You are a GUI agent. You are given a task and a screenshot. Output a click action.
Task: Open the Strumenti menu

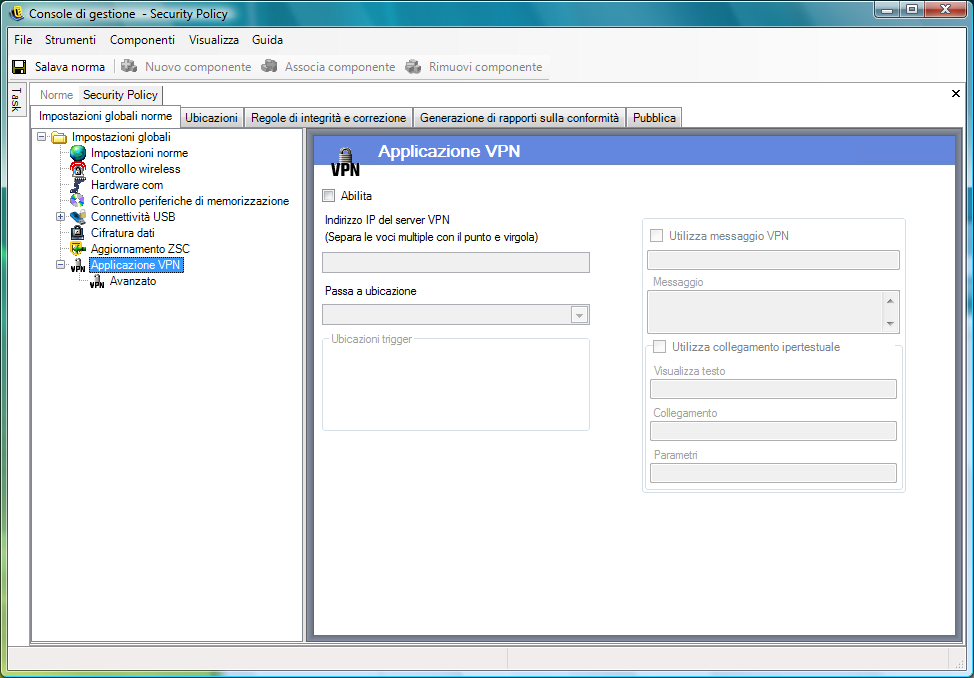pos(70,40)
